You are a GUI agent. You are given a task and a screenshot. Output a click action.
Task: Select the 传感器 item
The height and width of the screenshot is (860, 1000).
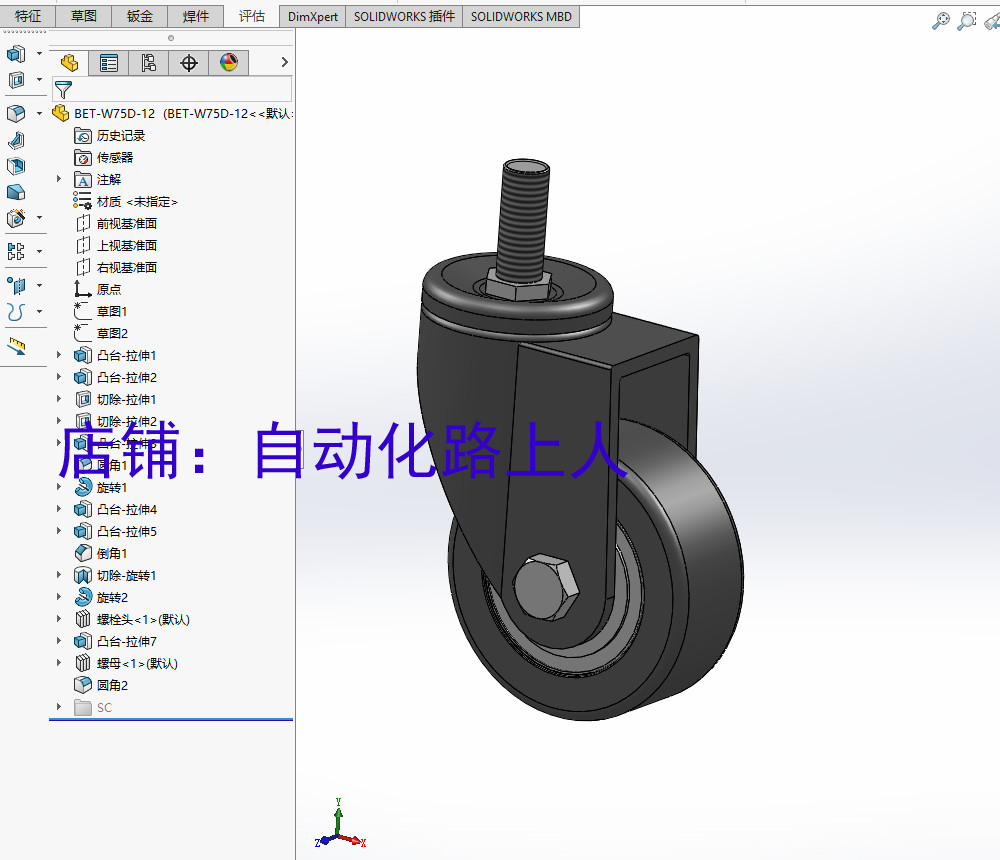click(x=115, y=158)
